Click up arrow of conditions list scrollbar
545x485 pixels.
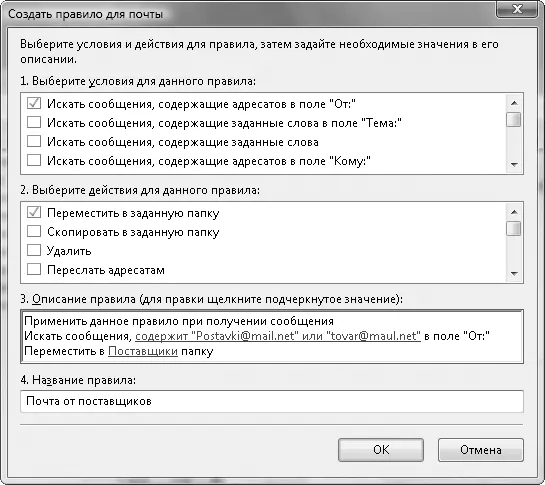[x=514, y=103]
